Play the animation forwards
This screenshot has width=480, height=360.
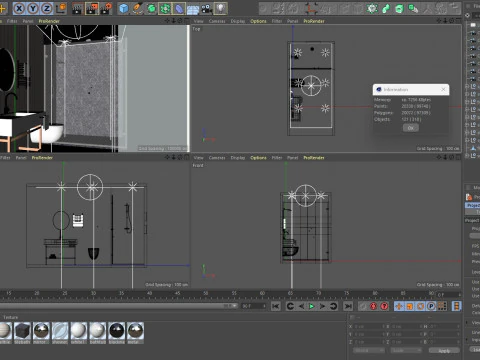pos(312,306)
